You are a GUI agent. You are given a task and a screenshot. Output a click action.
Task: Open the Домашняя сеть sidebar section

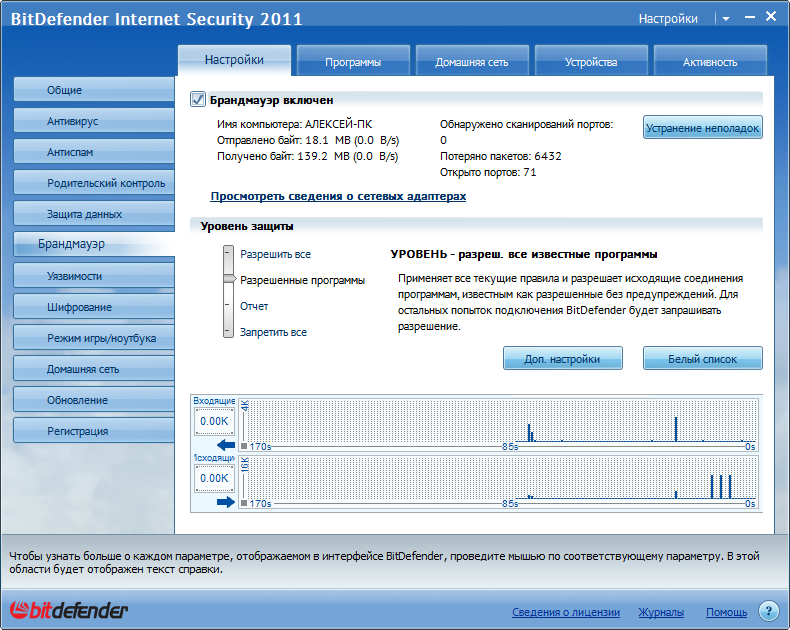point(94,369)
